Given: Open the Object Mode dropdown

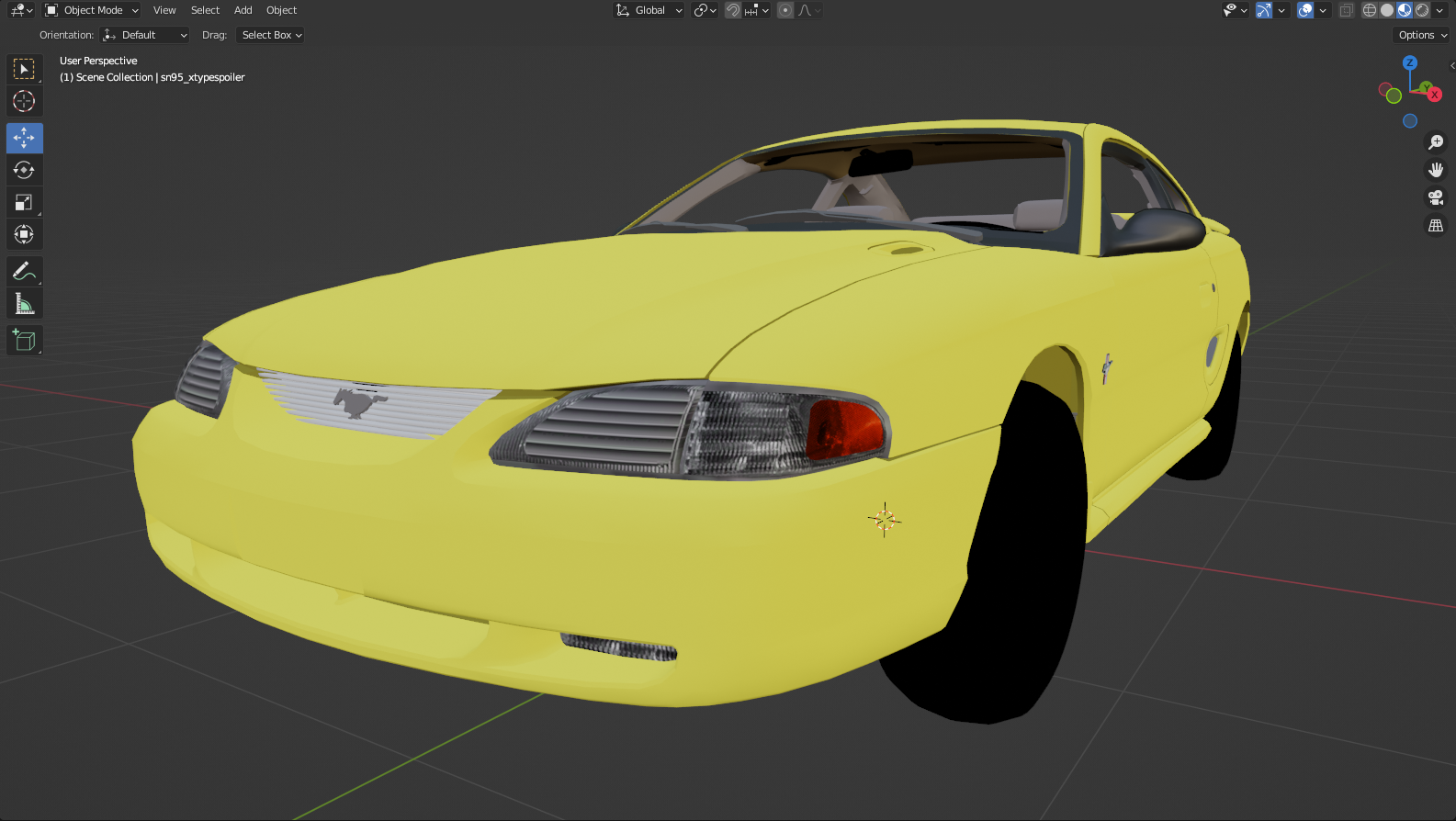Looking at the screenshot, I should click(x=92, y=10).
